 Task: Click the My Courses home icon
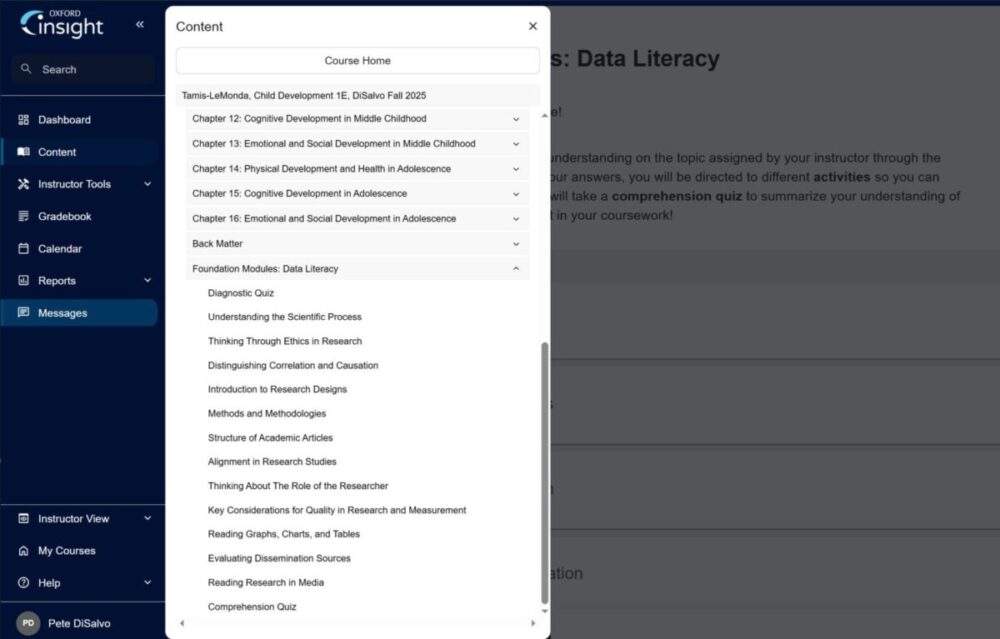coord(24,551)
